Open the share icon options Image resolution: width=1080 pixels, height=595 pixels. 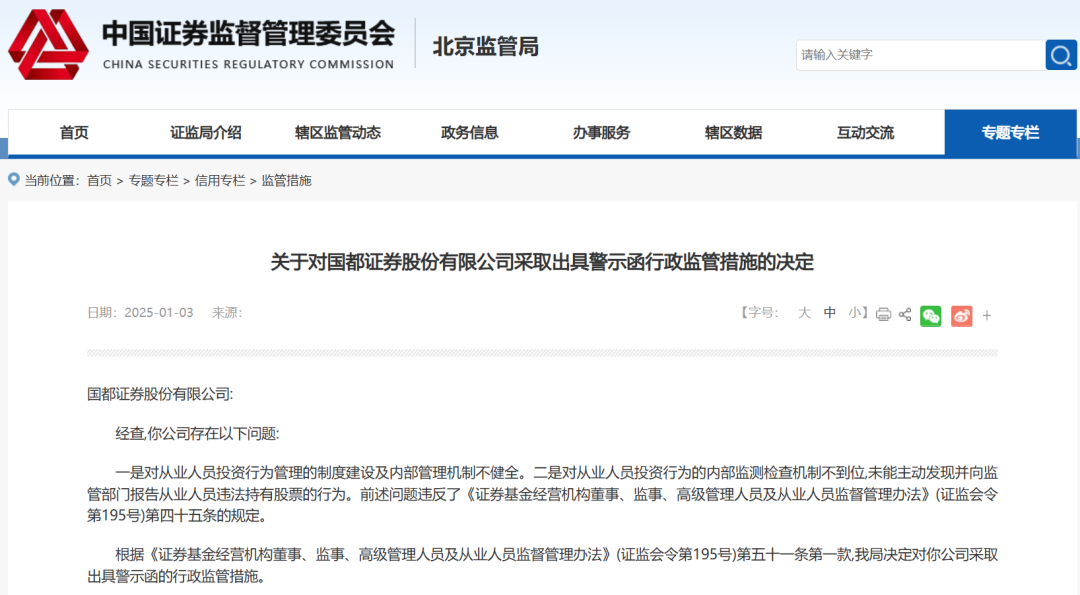(905, 314)
